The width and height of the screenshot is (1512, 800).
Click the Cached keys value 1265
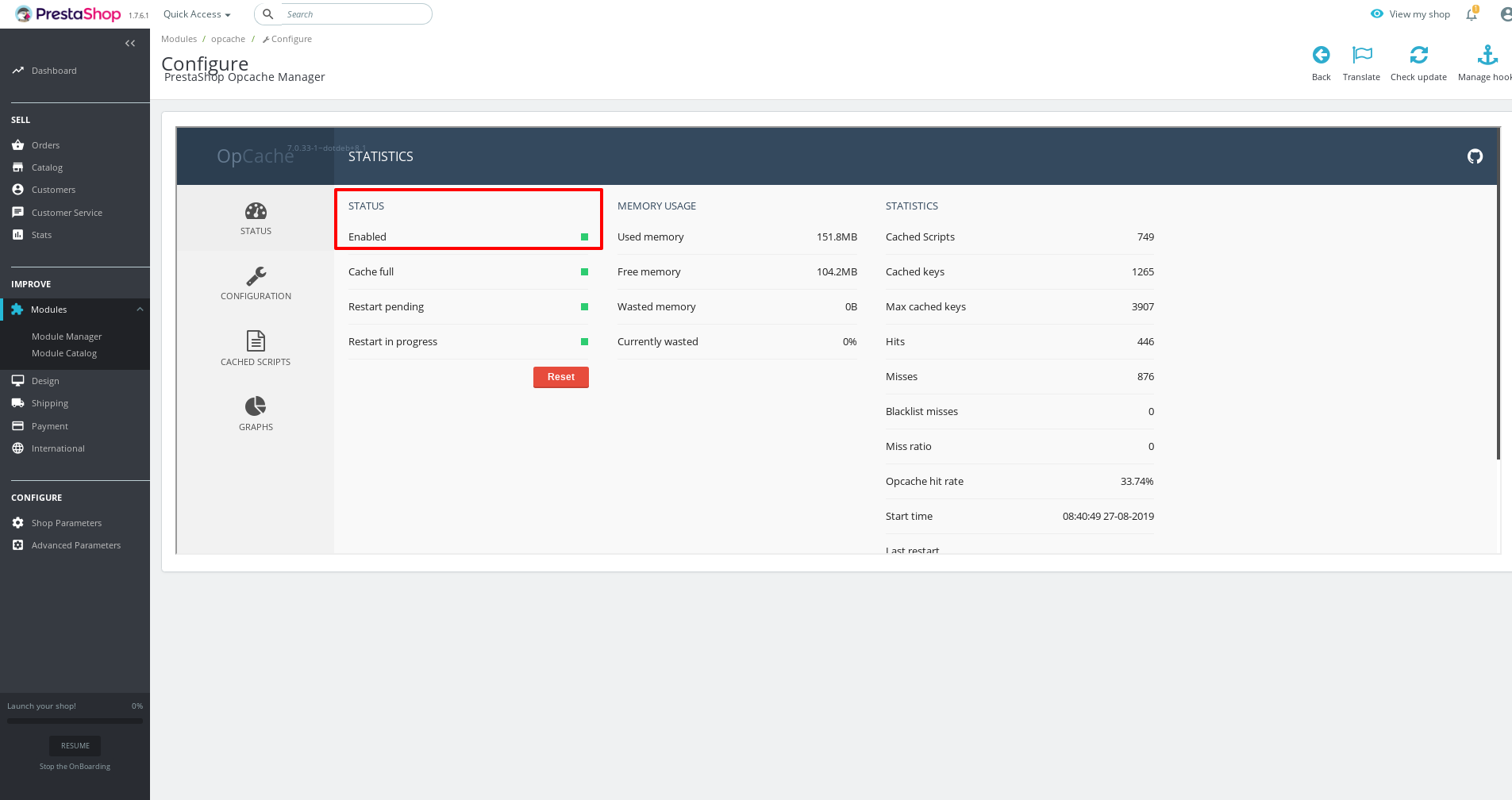coord(1143,272)
